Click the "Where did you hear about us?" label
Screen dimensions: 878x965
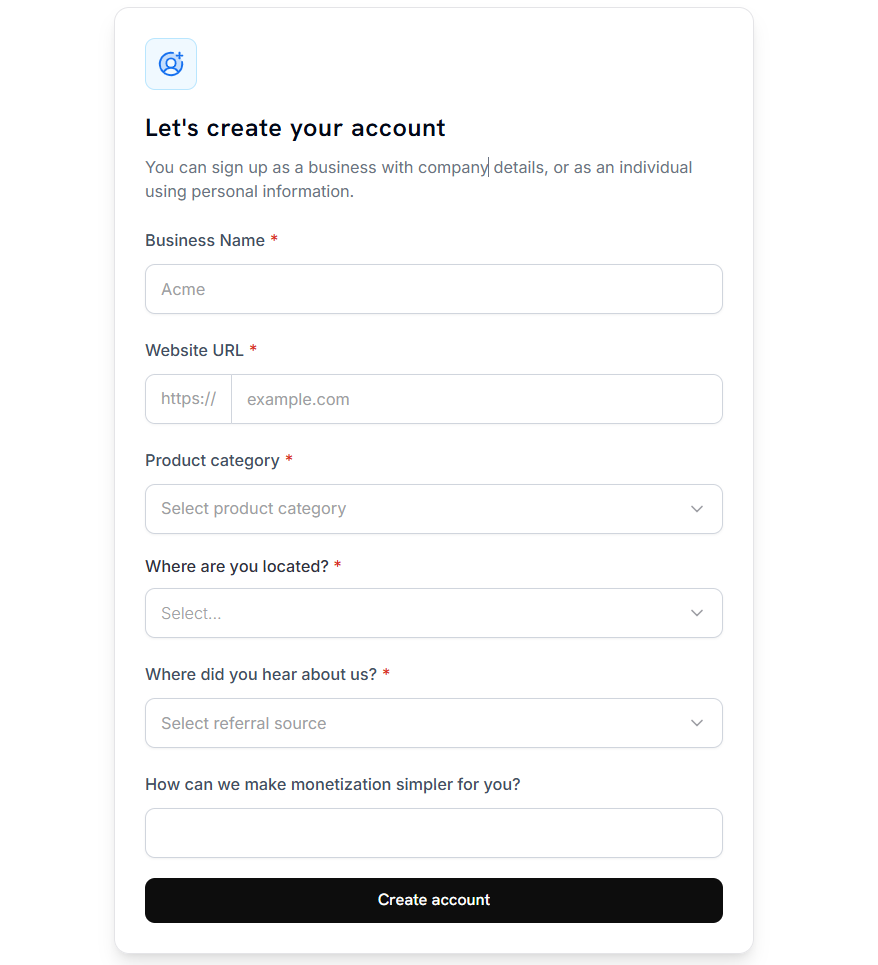(261, 674)
